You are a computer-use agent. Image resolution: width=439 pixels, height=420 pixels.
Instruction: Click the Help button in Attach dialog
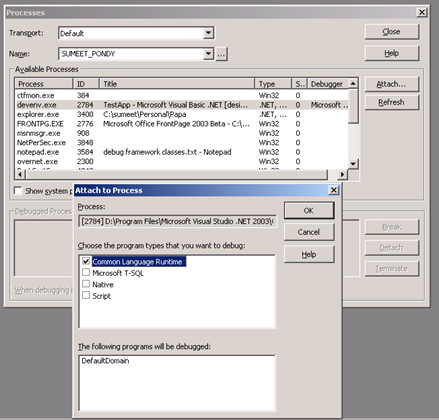pyautogui.click(x=309, y=255)
